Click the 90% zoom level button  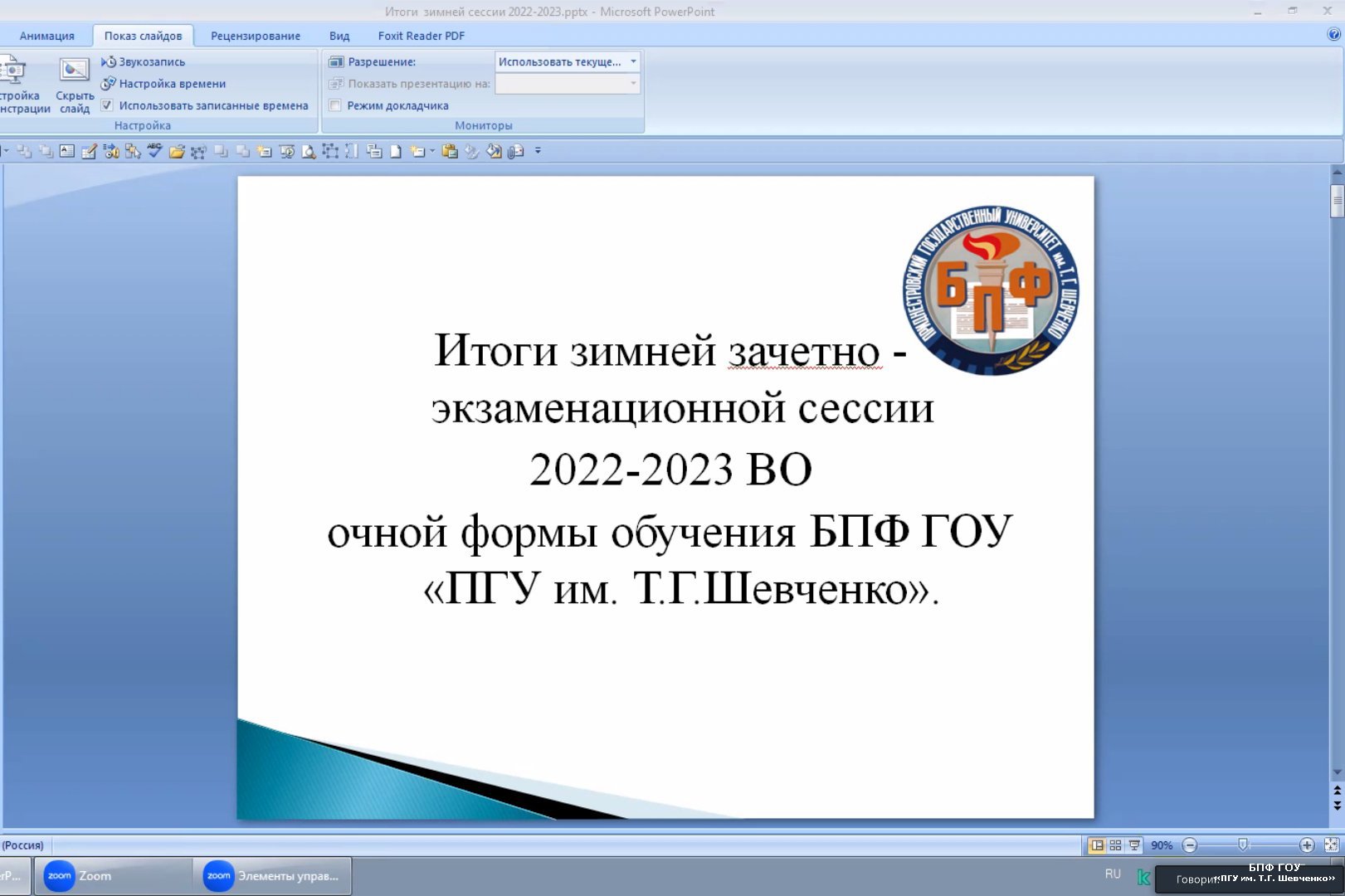(x=1162, y=845)
